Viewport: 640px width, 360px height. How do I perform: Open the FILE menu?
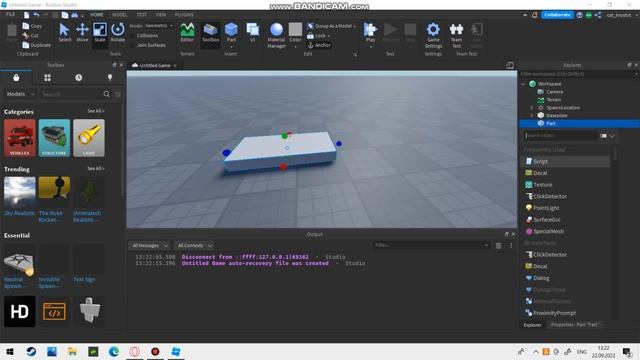click(x=10, y=14)
